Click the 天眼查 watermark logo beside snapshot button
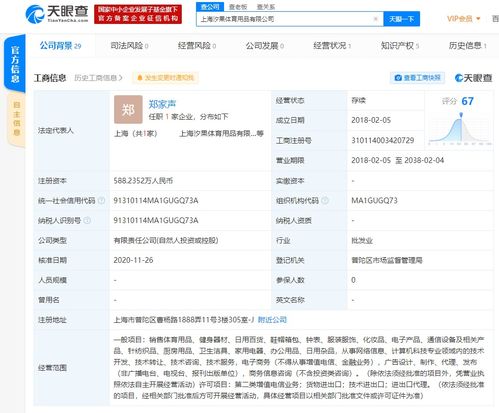Screen dimensions: 499x413 474,78
